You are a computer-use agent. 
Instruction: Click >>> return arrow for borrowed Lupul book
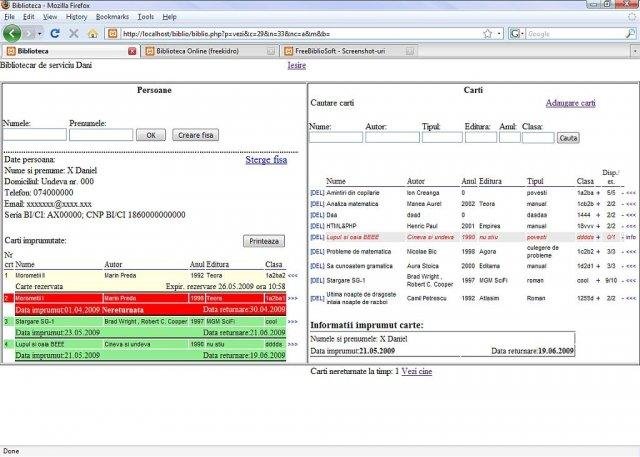[293, 344]
